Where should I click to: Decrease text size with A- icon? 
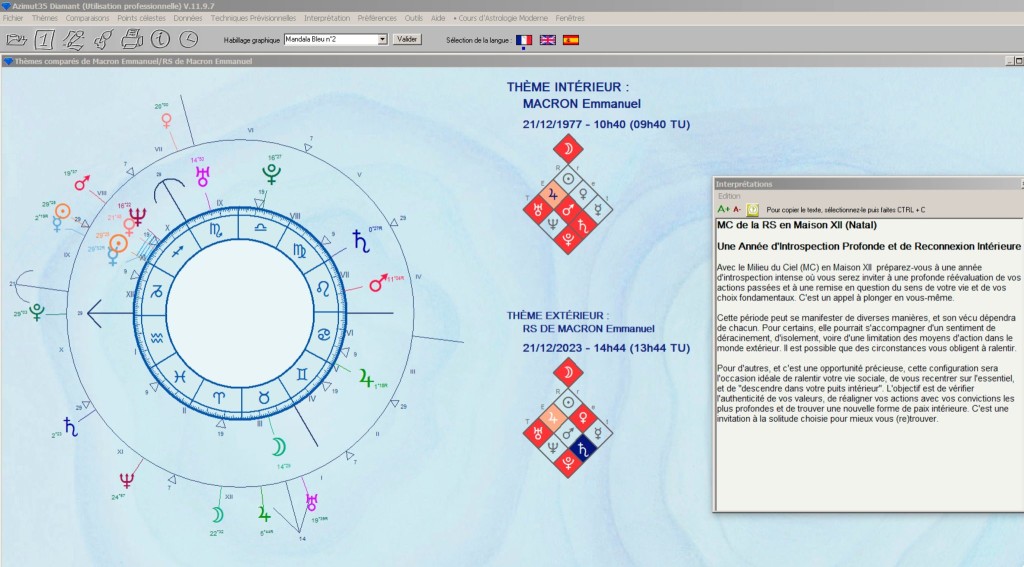click(737, 210)
